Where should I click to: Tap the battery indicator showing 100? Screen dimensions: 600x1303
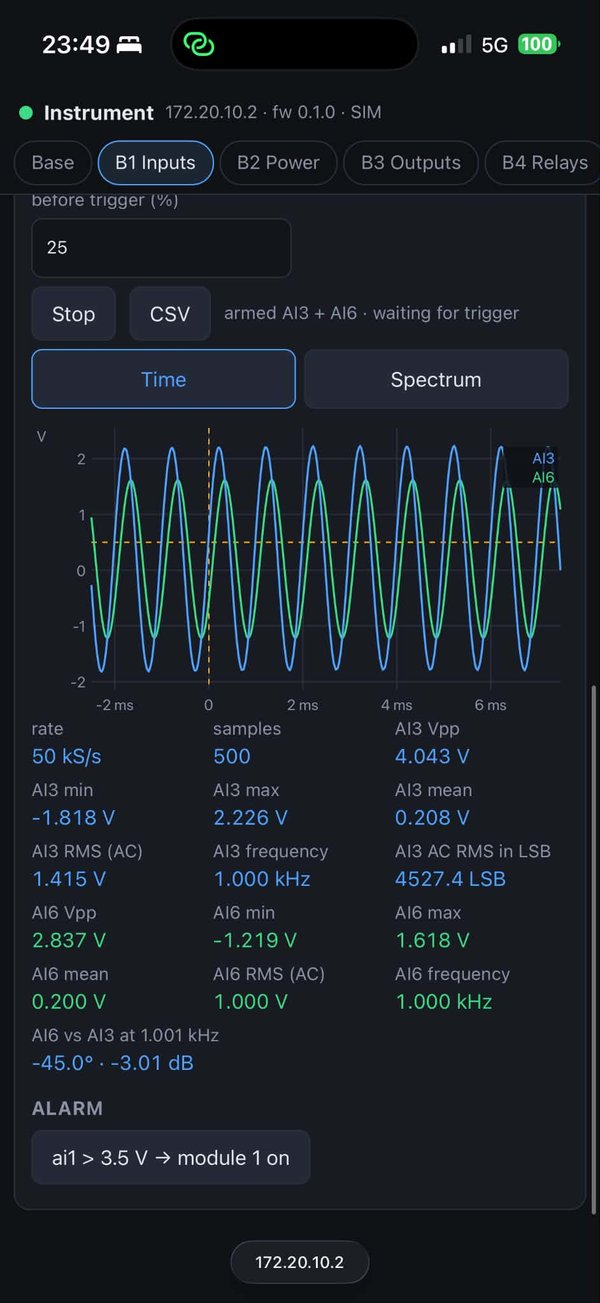[539, 44]
